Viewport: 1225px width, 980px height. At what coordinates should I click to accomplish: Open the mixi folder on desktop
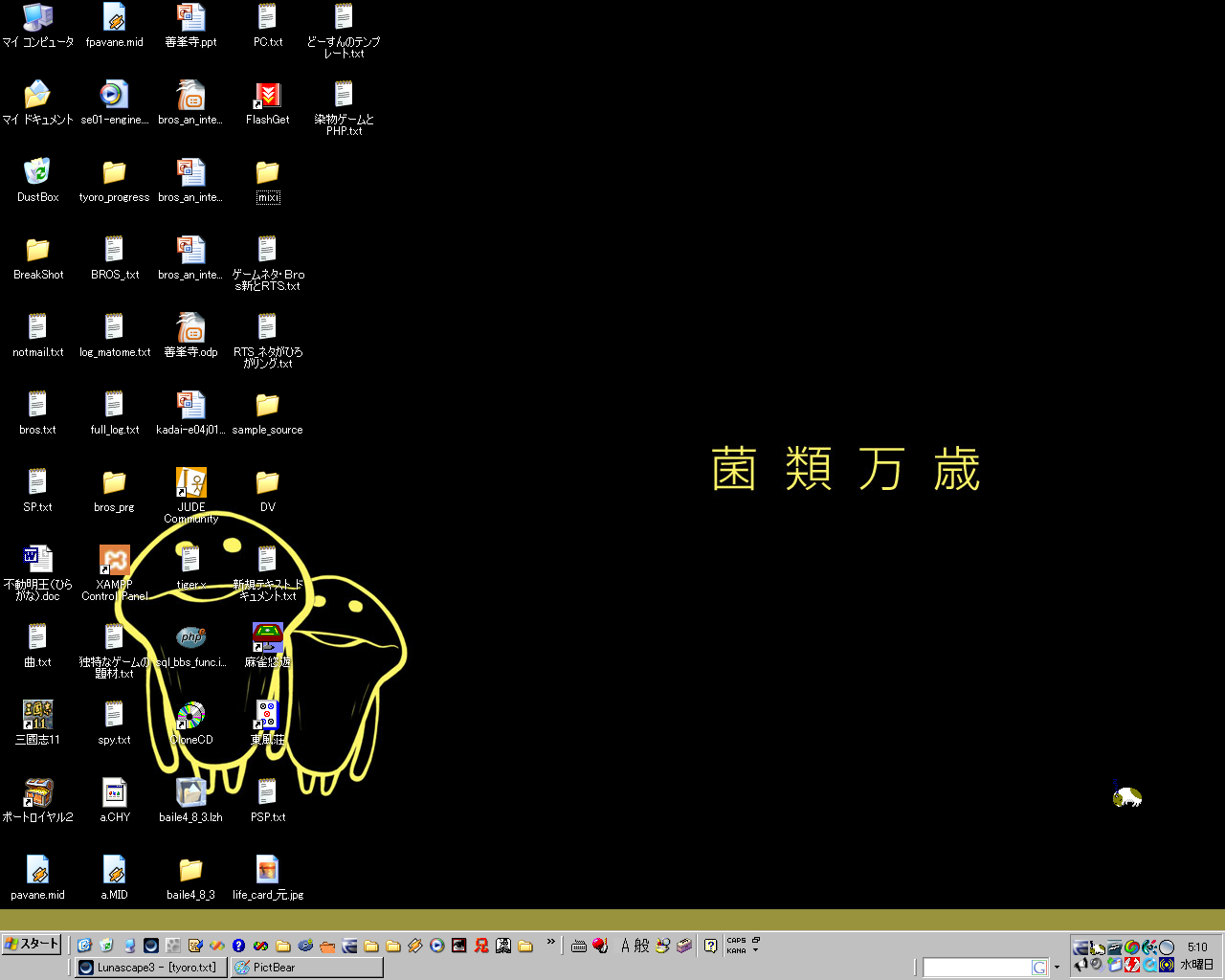[268, 173]
